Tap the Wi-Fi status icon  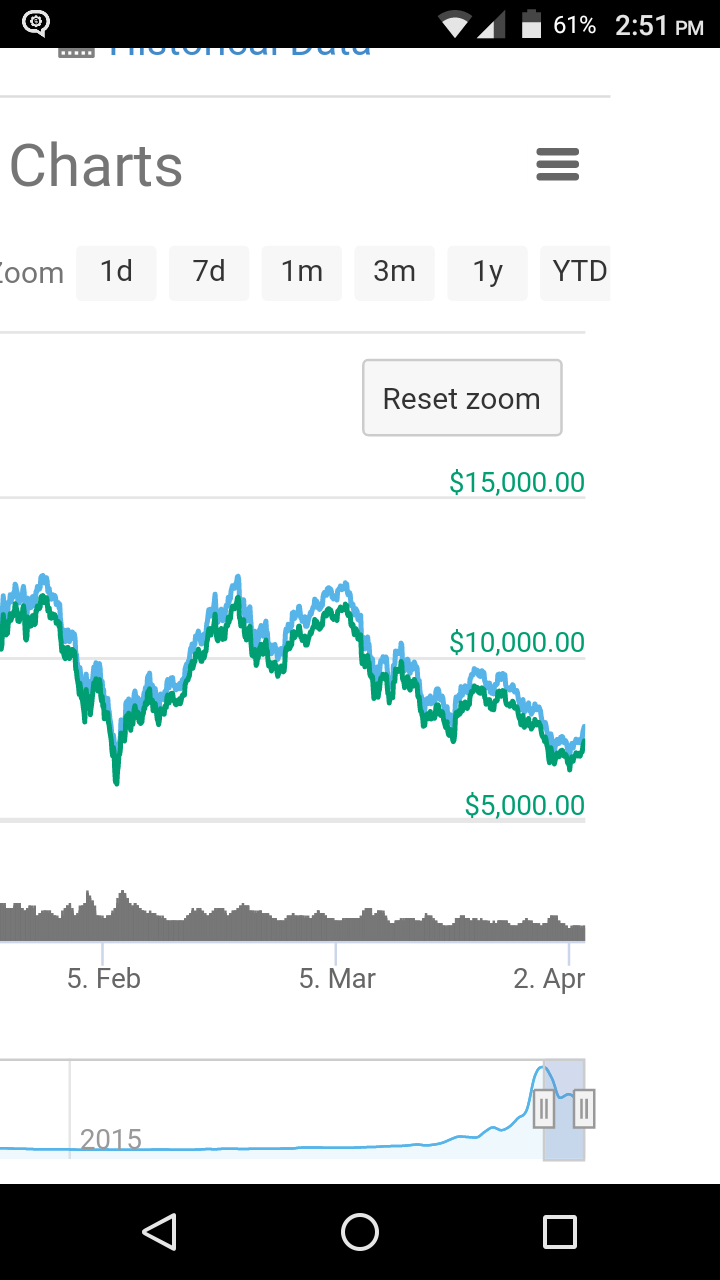click(455, 25)
